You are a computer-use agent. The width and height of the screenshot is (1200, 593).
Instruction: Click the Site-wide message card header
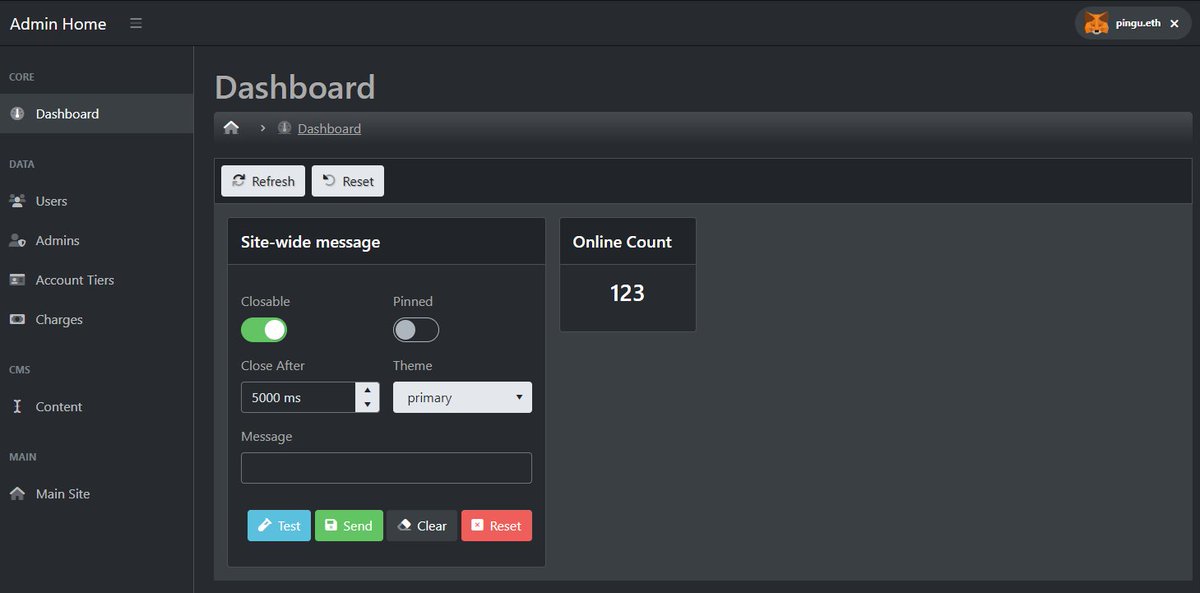[x=386, y=242]
